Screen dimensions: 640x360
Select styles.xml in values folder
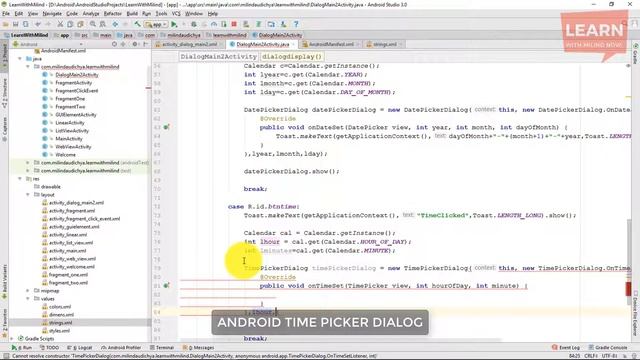pos(59,331)
